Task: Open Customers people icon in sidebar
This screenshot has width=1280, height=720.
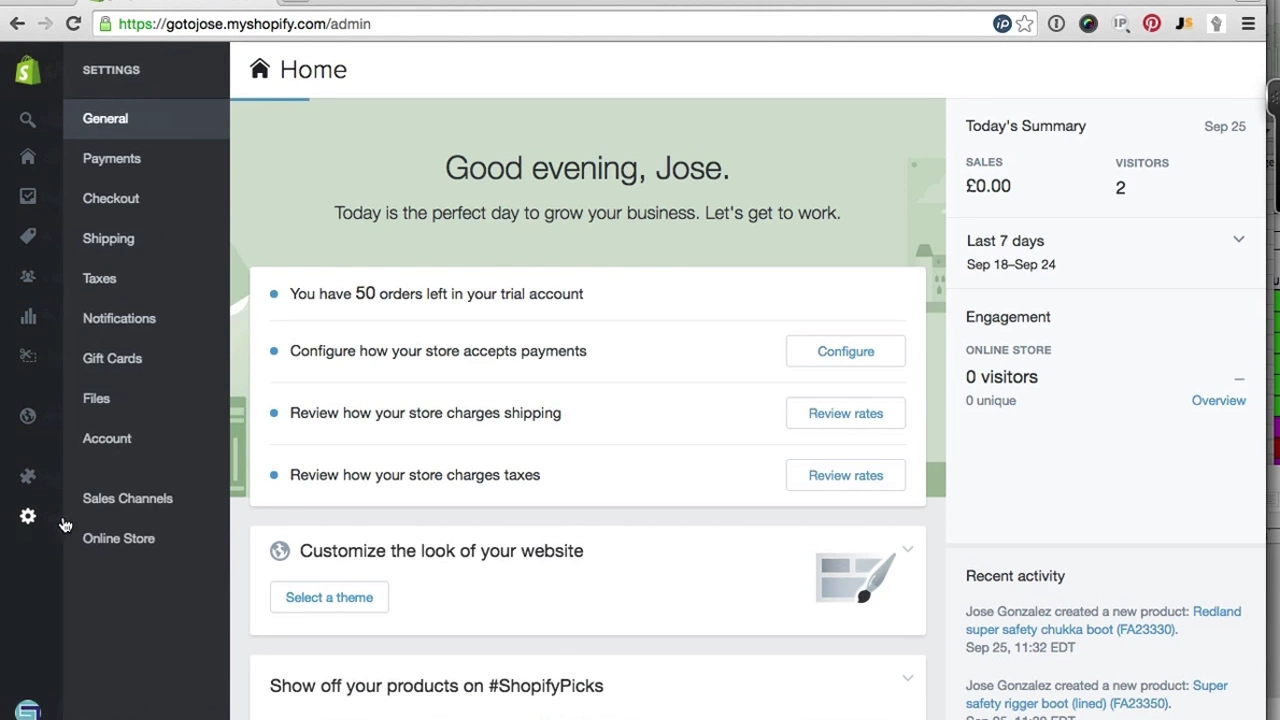Action: (x=28, y=277)
